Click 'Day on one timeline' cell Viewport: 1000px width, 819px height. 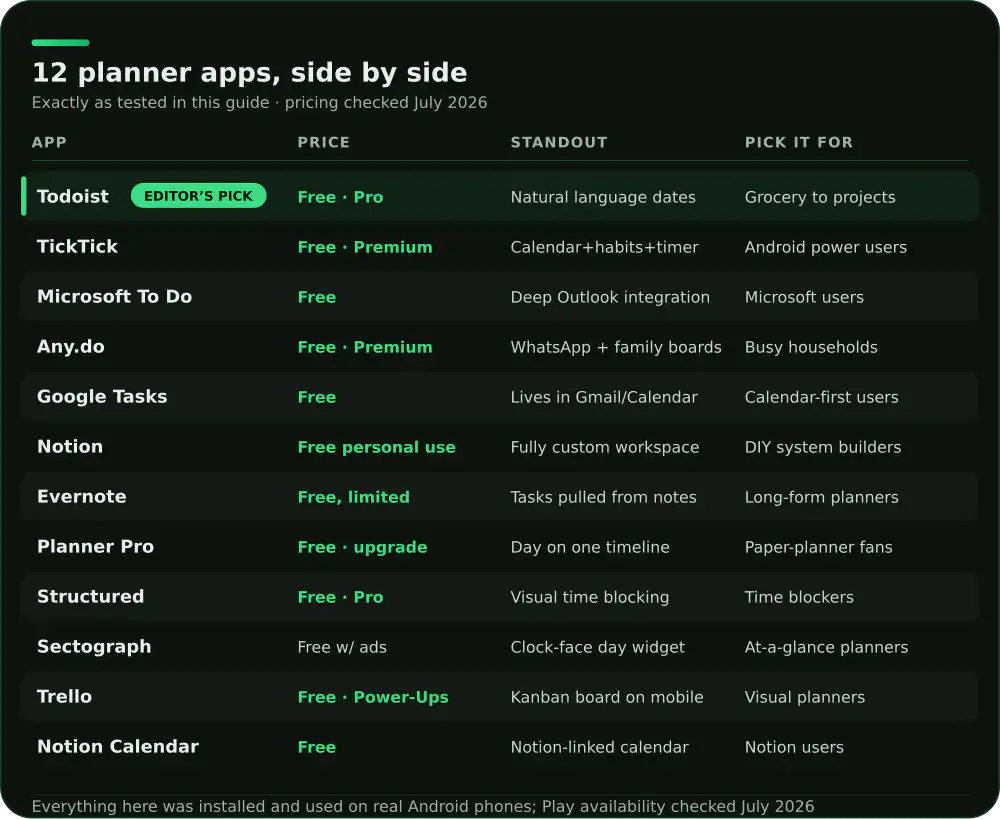click(591, 547)
